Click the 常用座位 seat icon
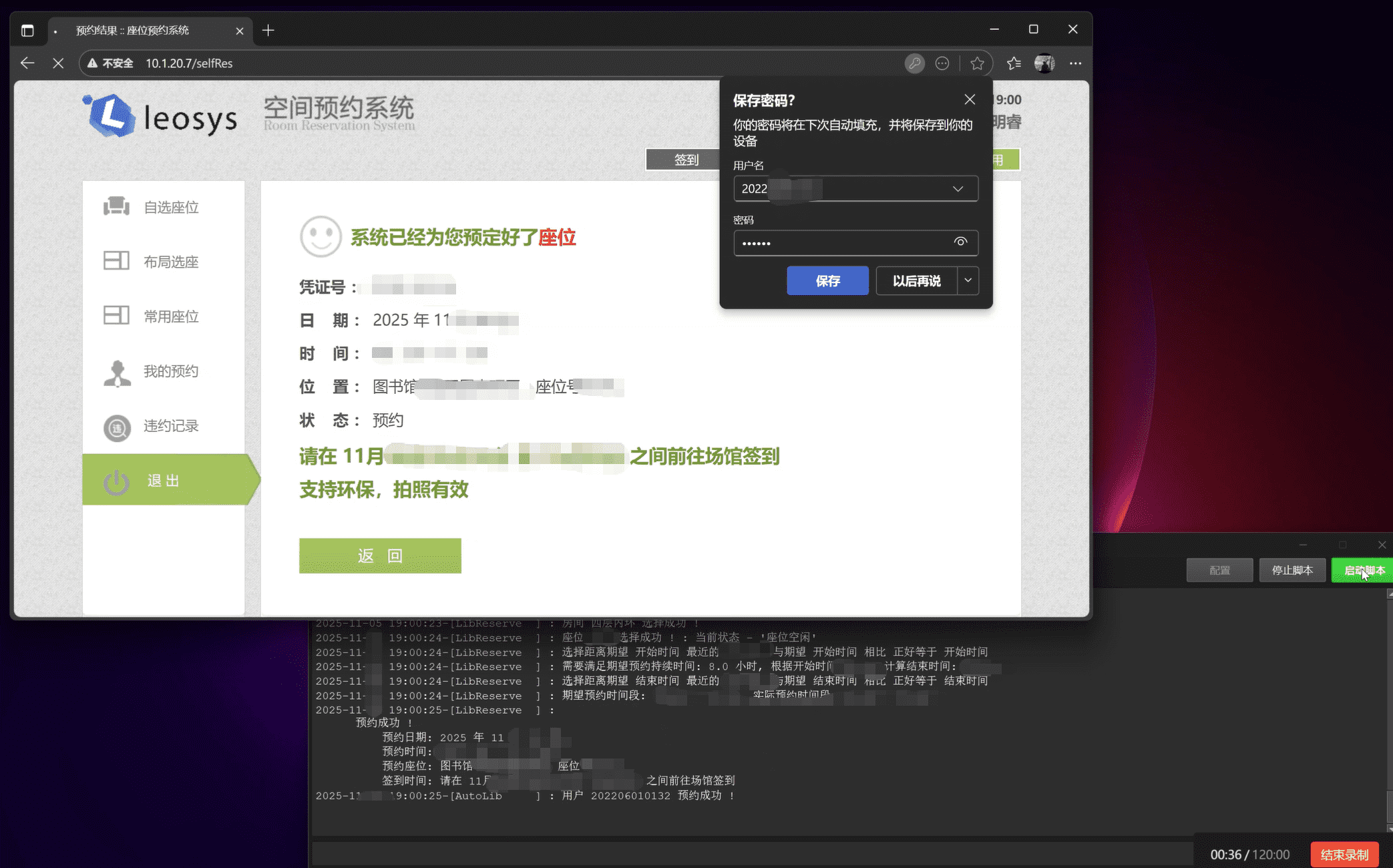Image resolution: width=1393 pixels, height=868 pixels. 116,315
